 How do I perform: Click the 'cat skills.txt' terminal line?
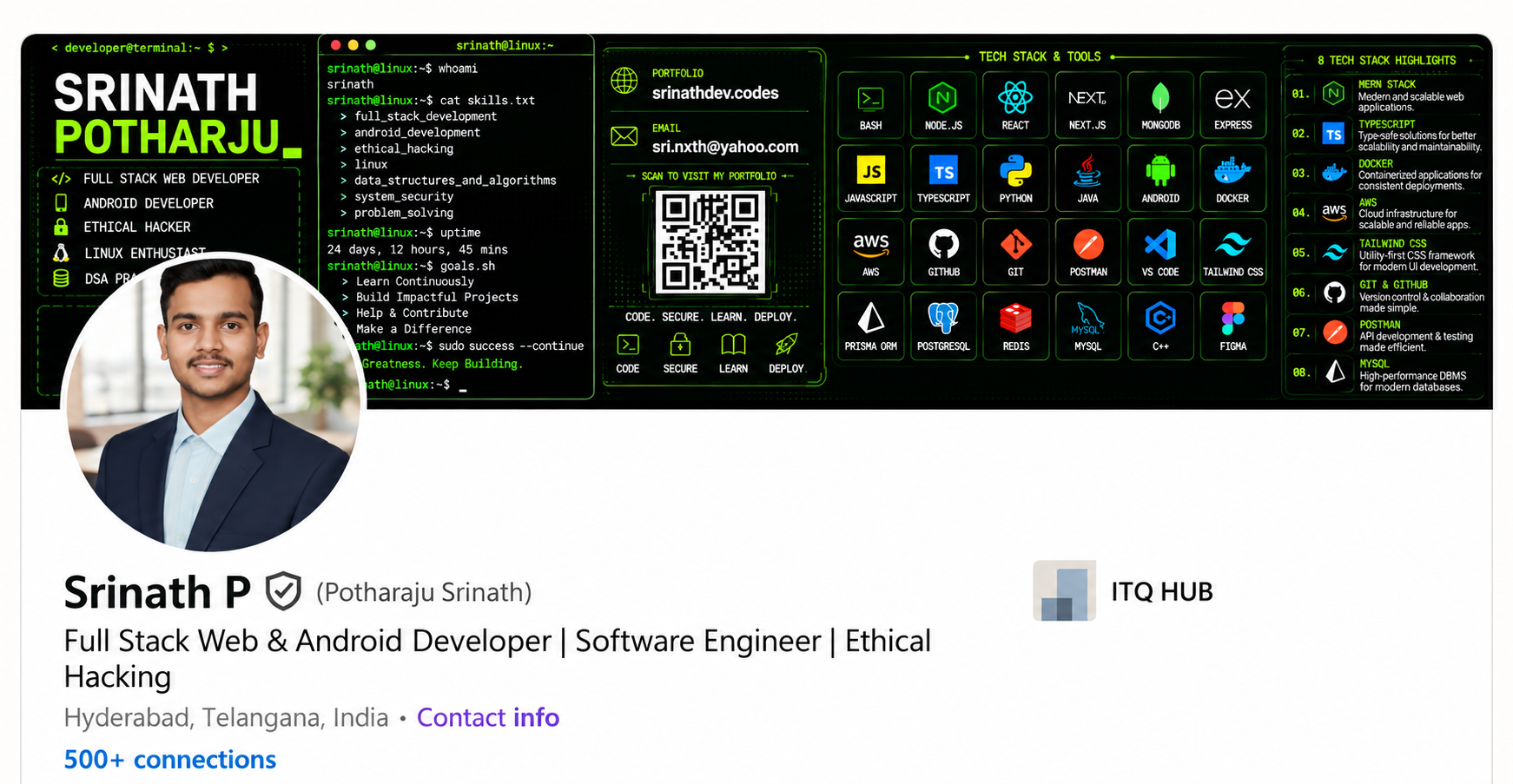(431, 101)
